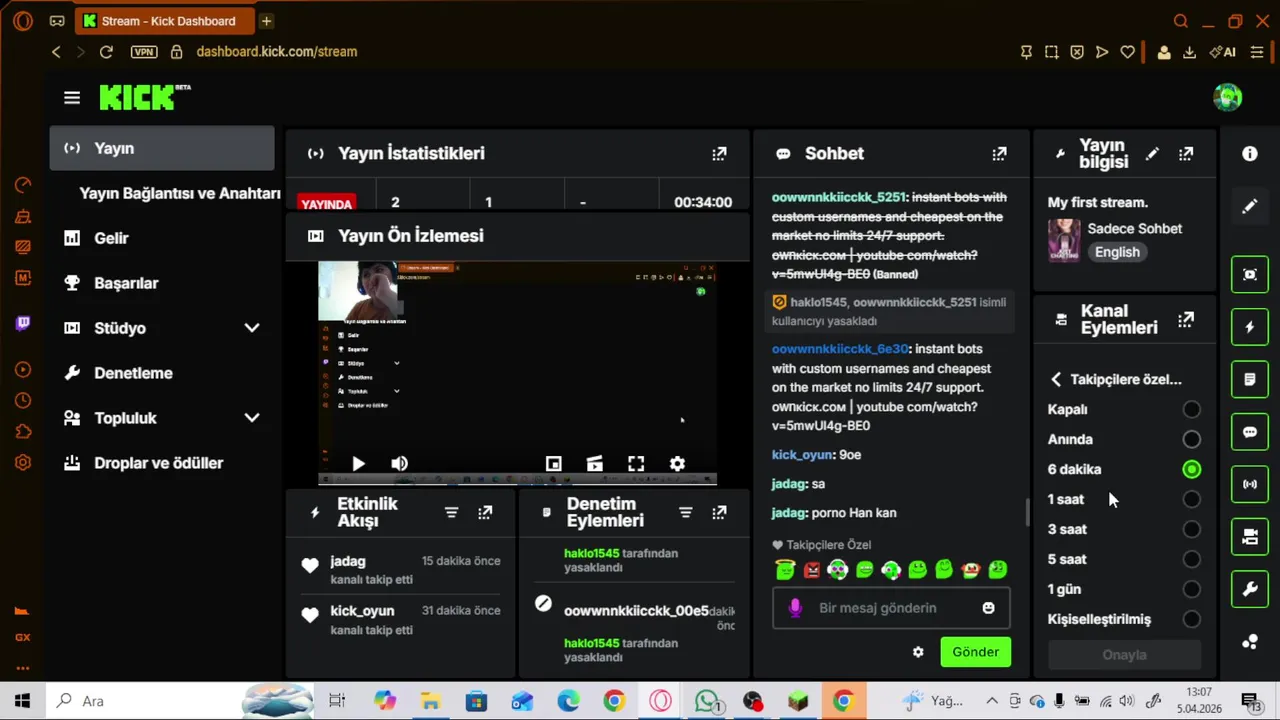Show hidden icons in Windows system tray
Image resolution: width=1280 pixels, height=720 pixels.
[991, 701]
